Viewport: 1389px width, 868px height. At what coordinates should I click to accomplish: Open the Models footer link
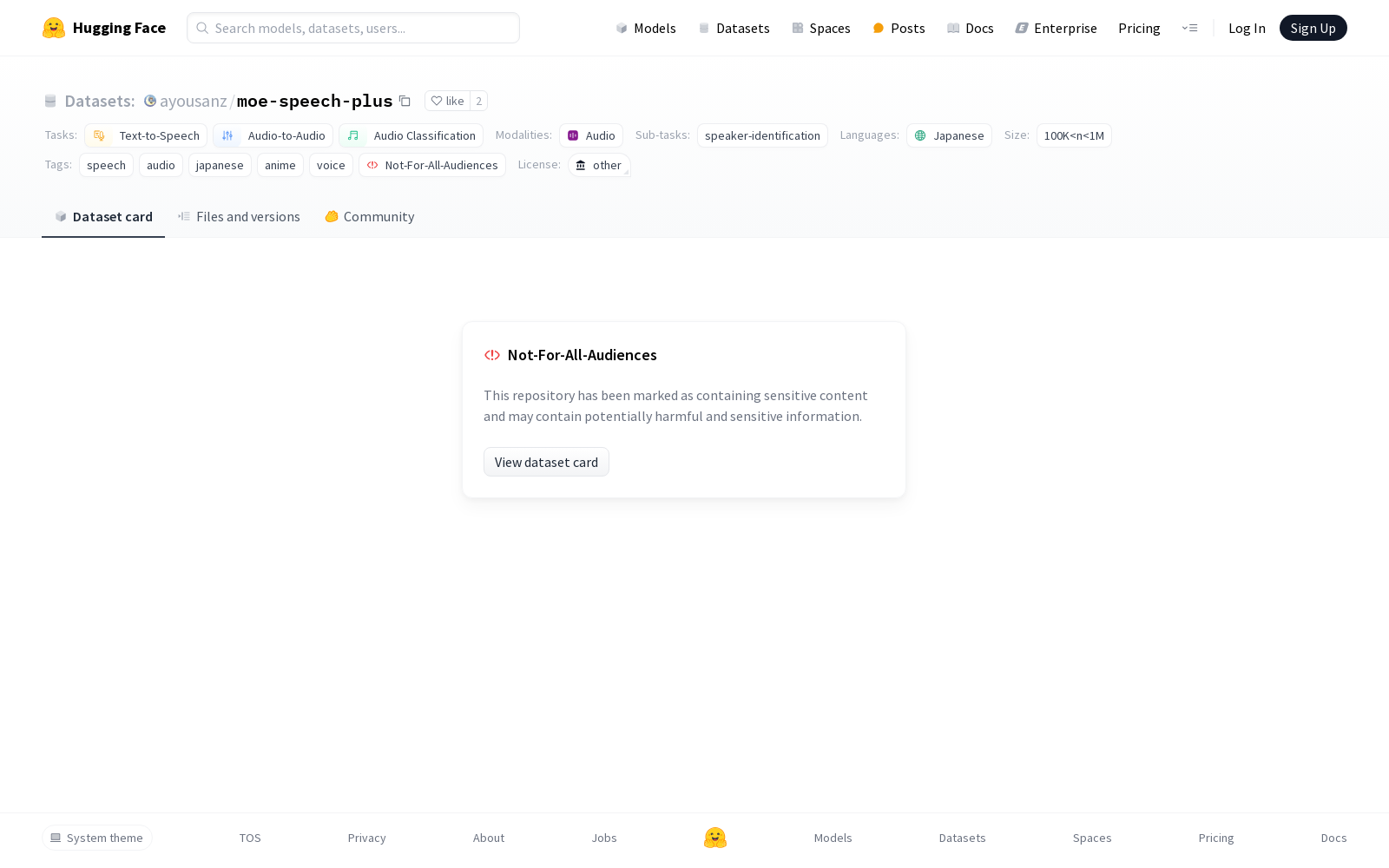pos(833,838)
